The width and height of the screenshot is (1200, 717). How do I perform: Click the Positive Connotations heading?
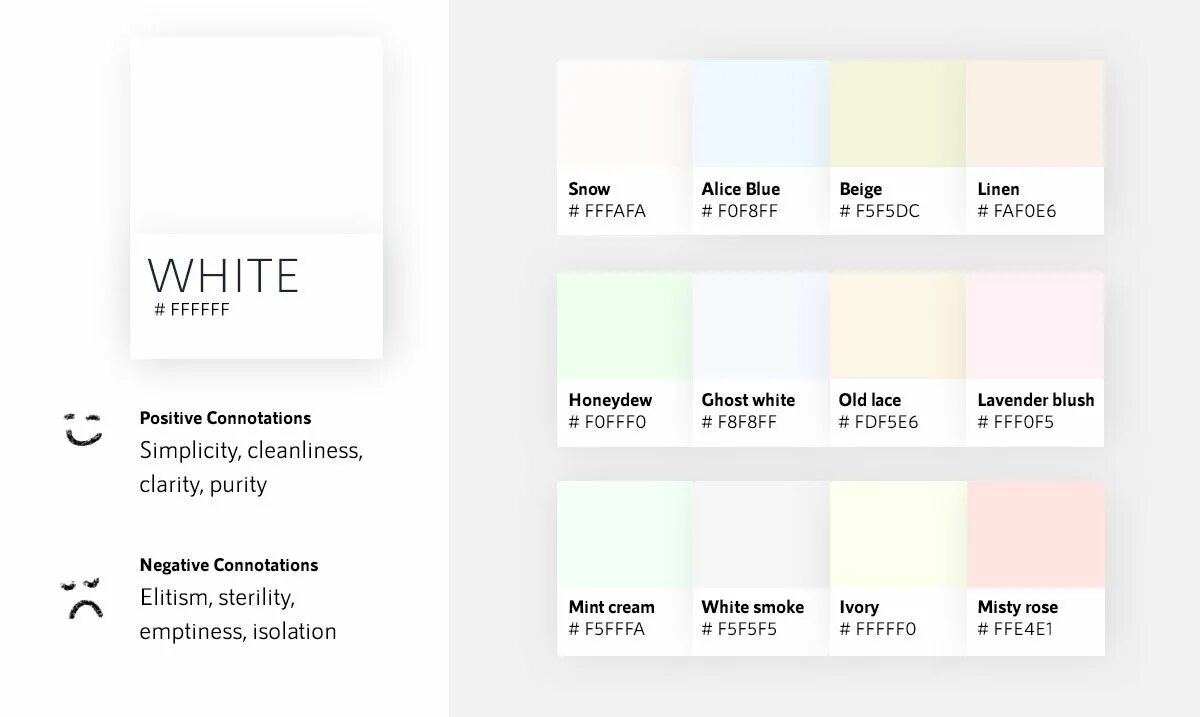pos(225,418)
